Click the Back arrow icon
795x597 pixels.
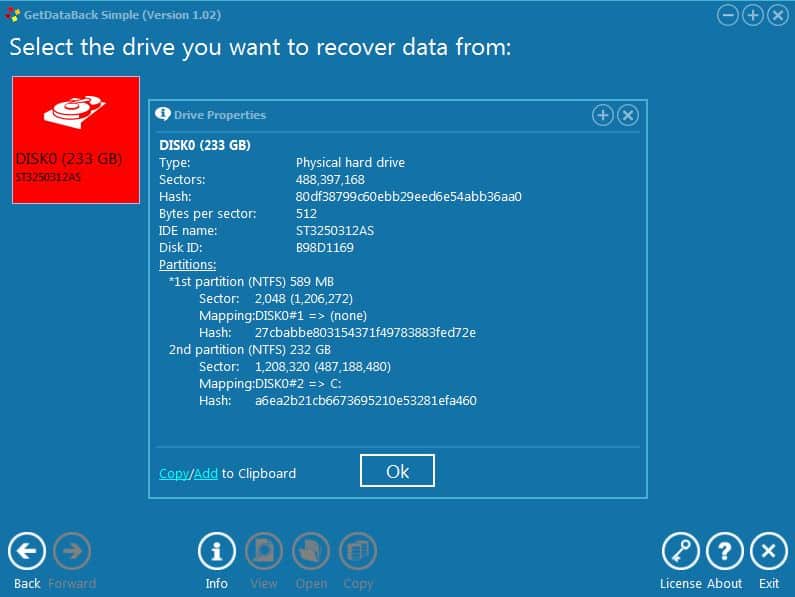coord(27,551)
